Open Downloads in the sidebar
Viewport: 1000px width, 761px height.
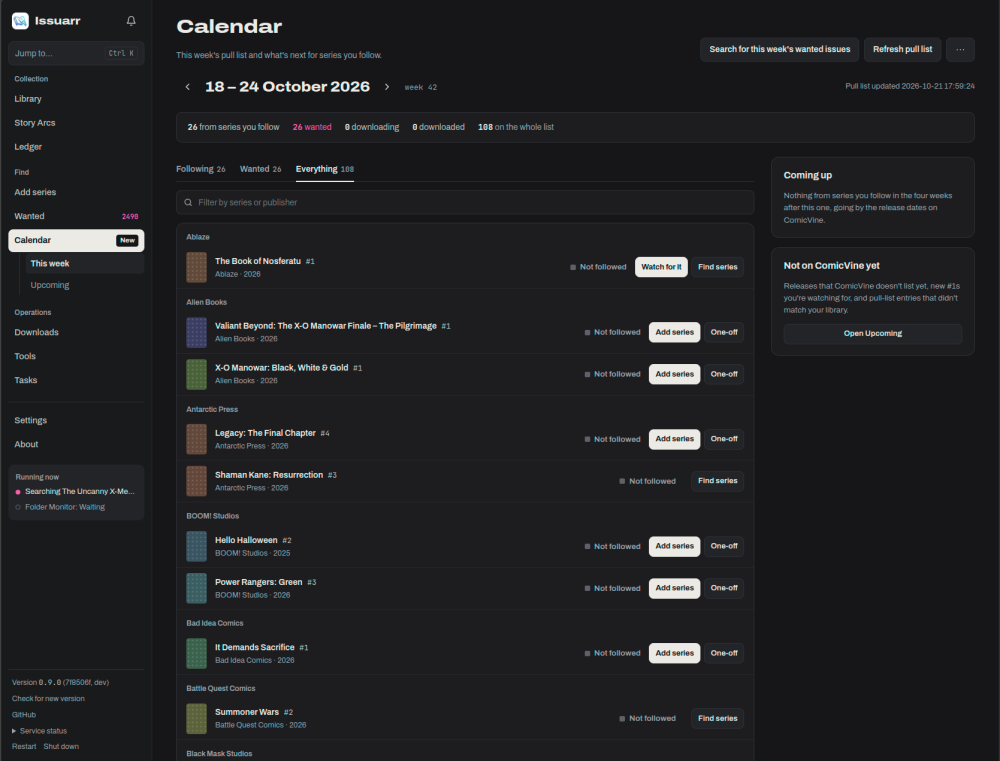click(76, 332)
